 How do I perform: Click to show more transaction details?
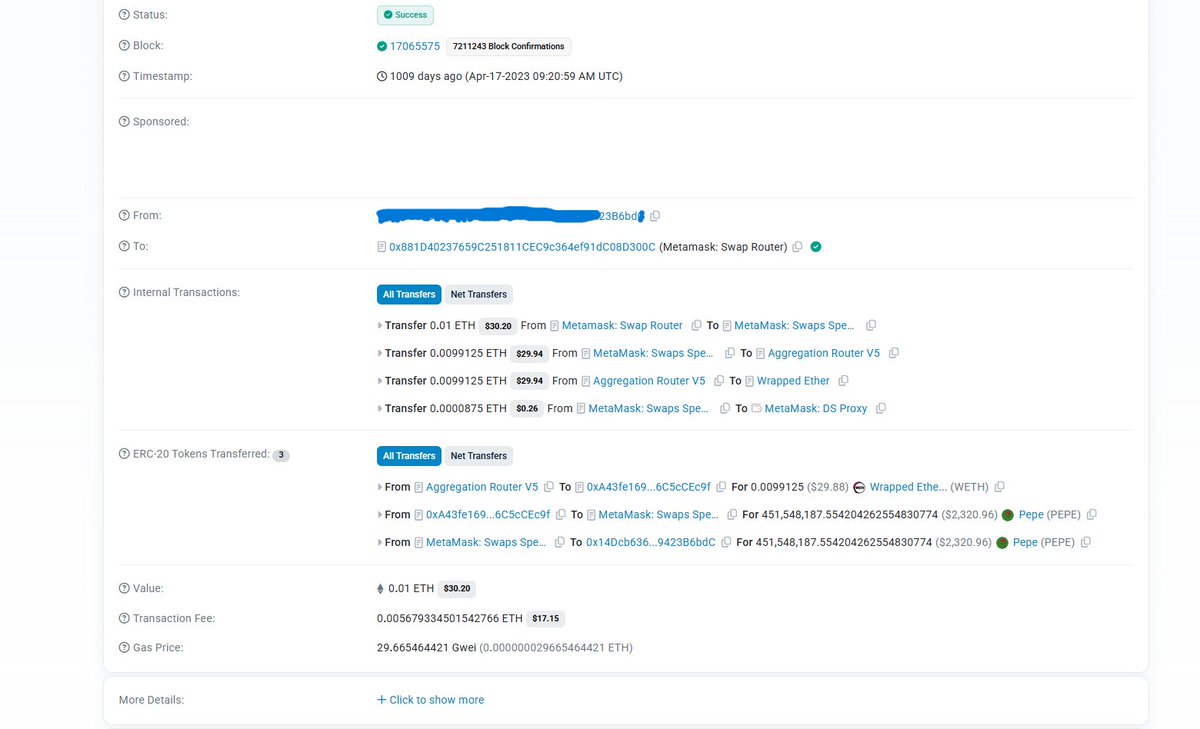tap(430, 700)
